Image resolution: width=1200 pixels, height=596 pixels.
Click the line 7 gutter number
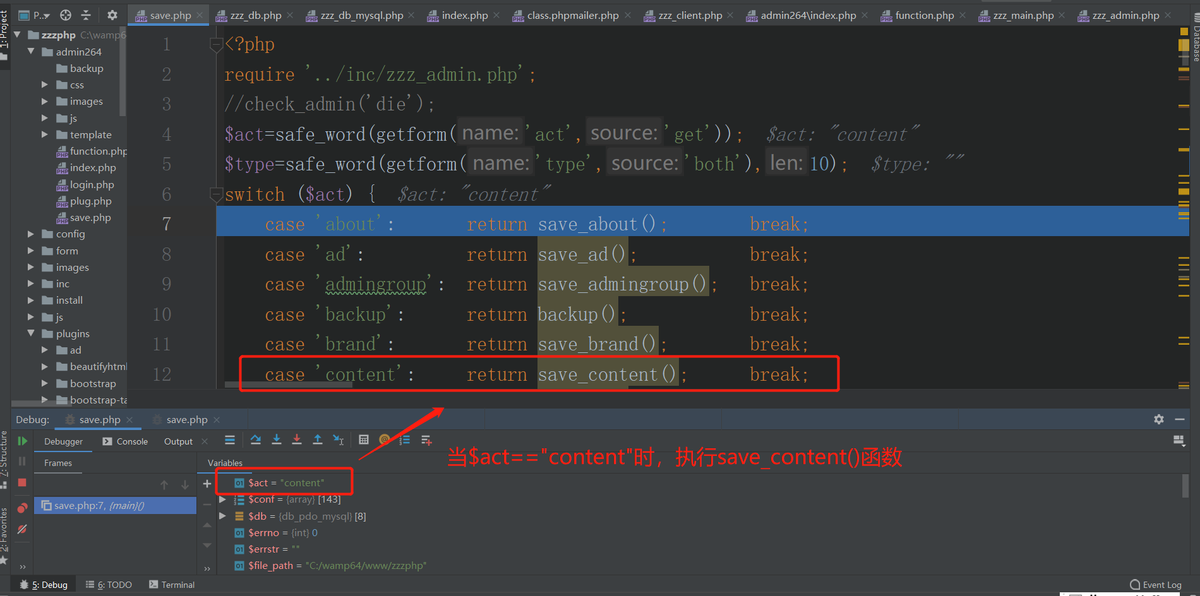166,223
